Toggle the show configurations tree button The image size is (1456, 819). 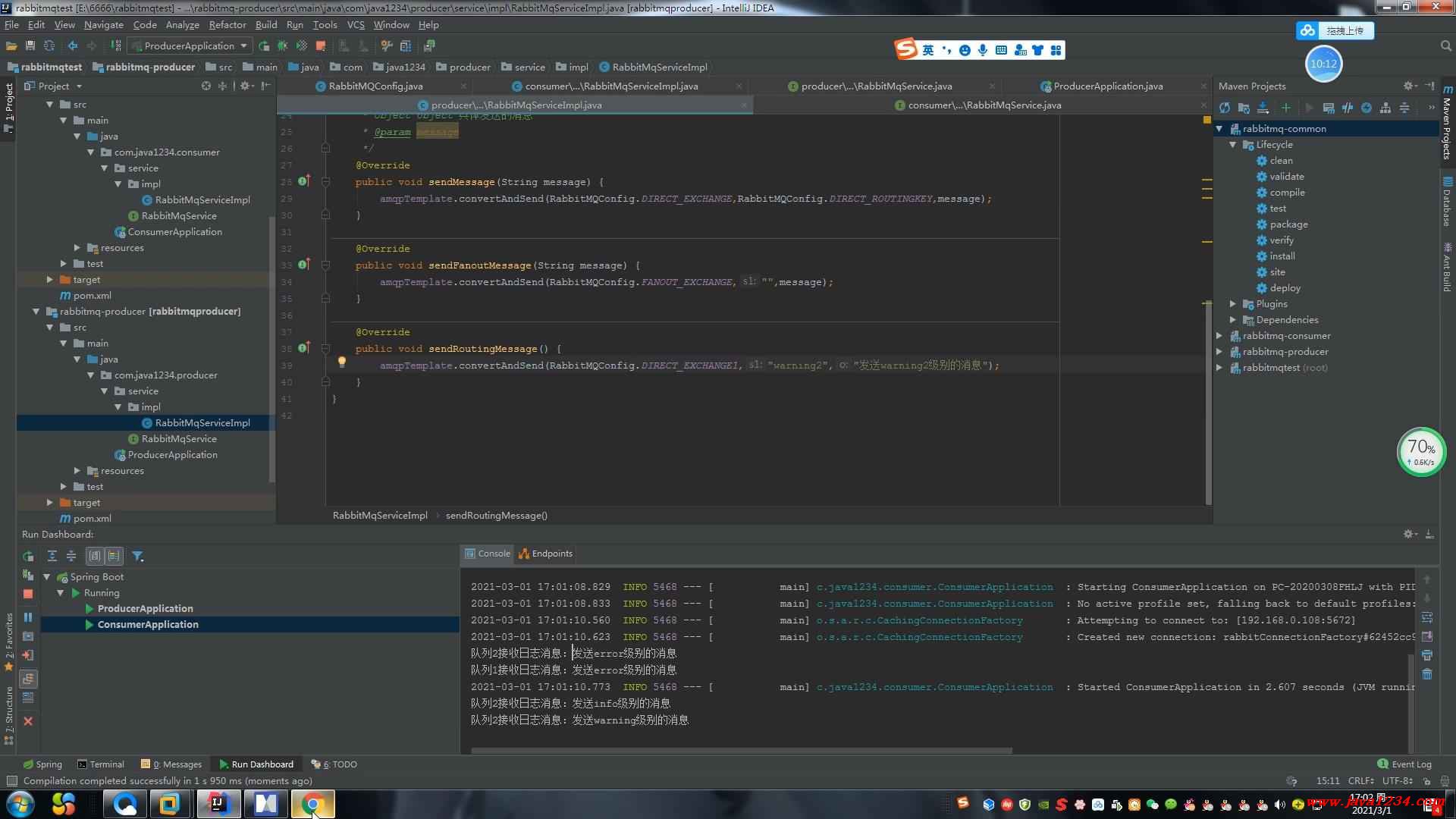[x=28, y=679]
